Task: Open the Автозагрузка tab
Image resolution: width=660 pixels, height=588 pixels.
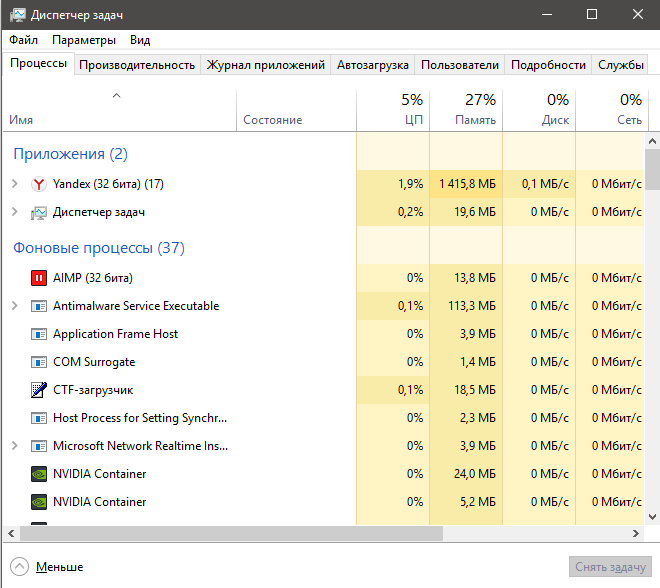Action: pyautogui.click(x=373, y=65)
